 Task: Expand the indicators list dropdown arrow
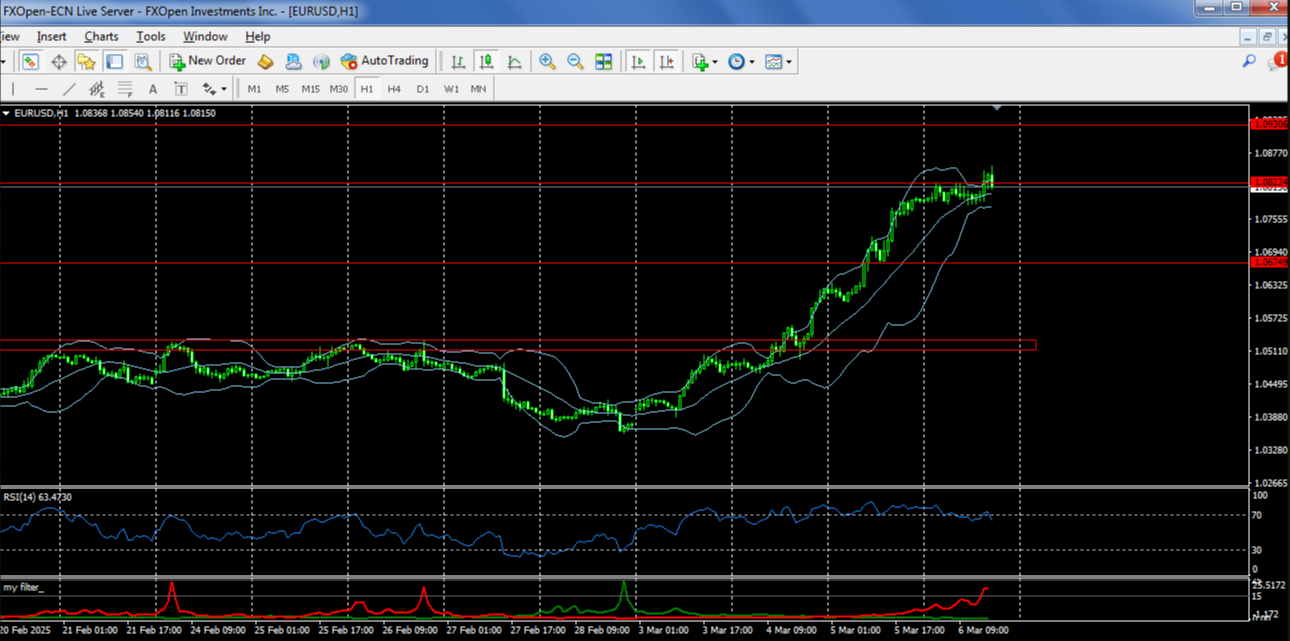point(714,63)
